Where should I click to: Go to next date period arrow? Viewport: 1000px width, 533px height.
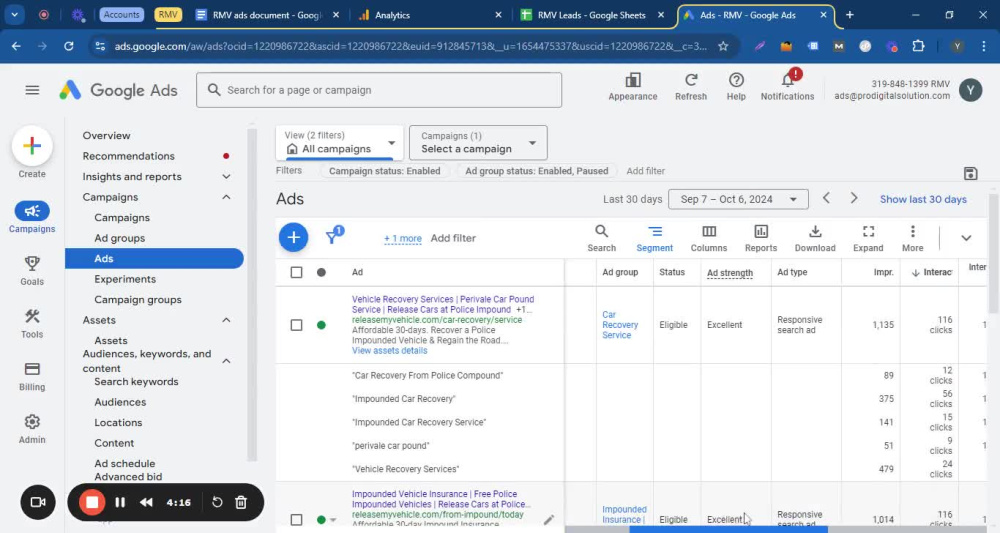tap(853, 198)
